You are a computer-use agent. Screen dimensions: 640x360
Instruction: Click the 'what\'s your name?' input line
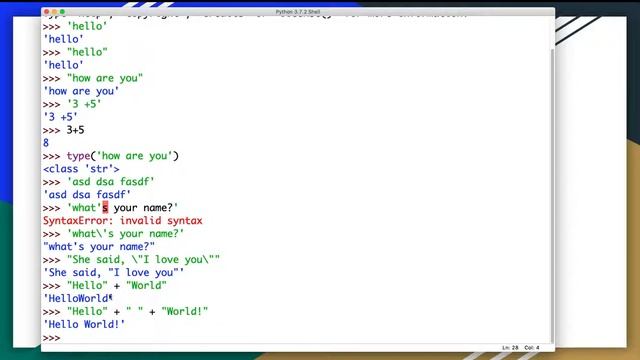125,234
